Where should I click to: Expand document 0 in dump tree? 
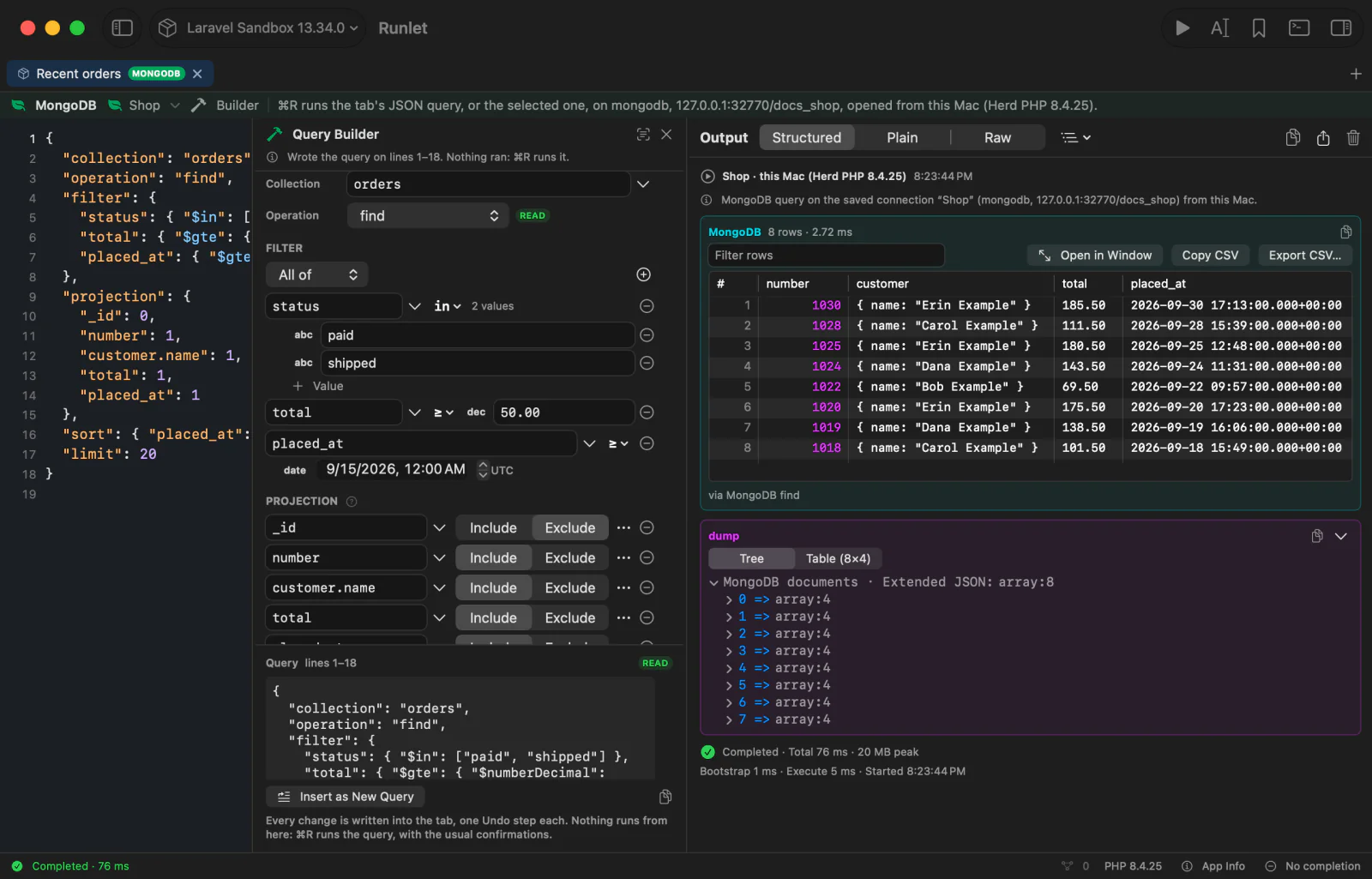pyautogui.click(x=729, y=599)
